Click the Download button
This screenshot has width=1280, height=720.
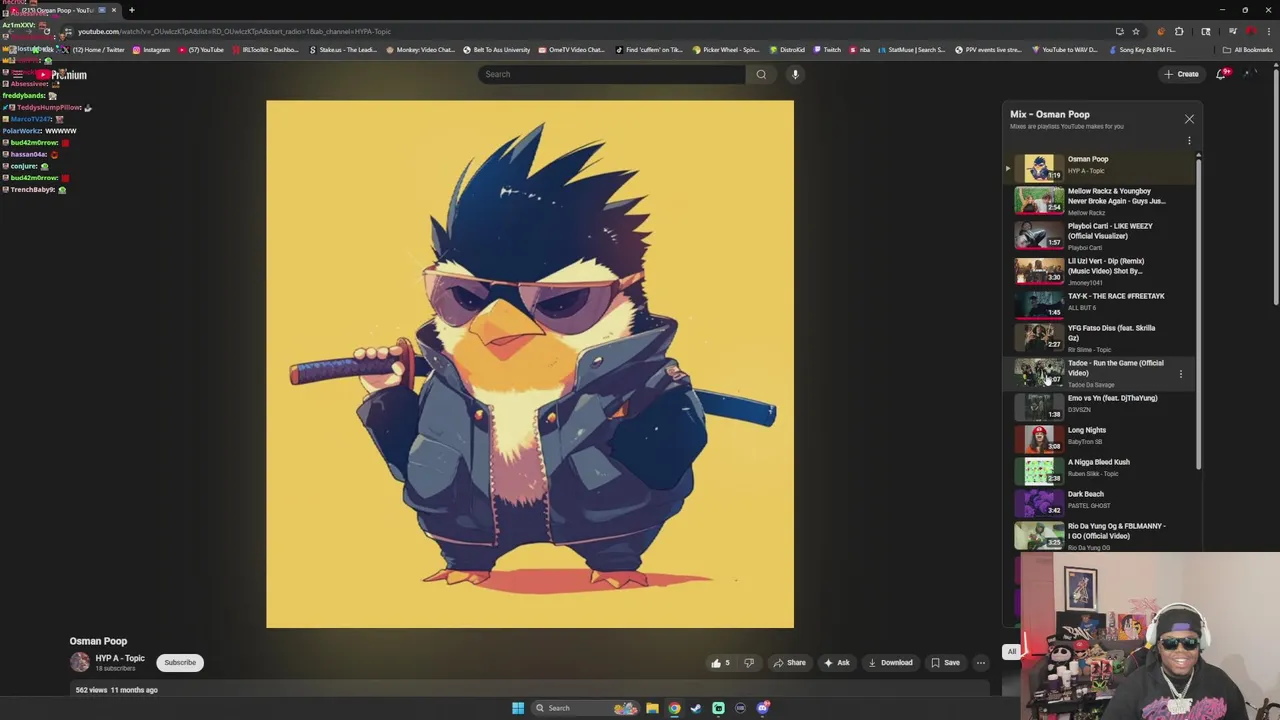click(x=890, y=662)
